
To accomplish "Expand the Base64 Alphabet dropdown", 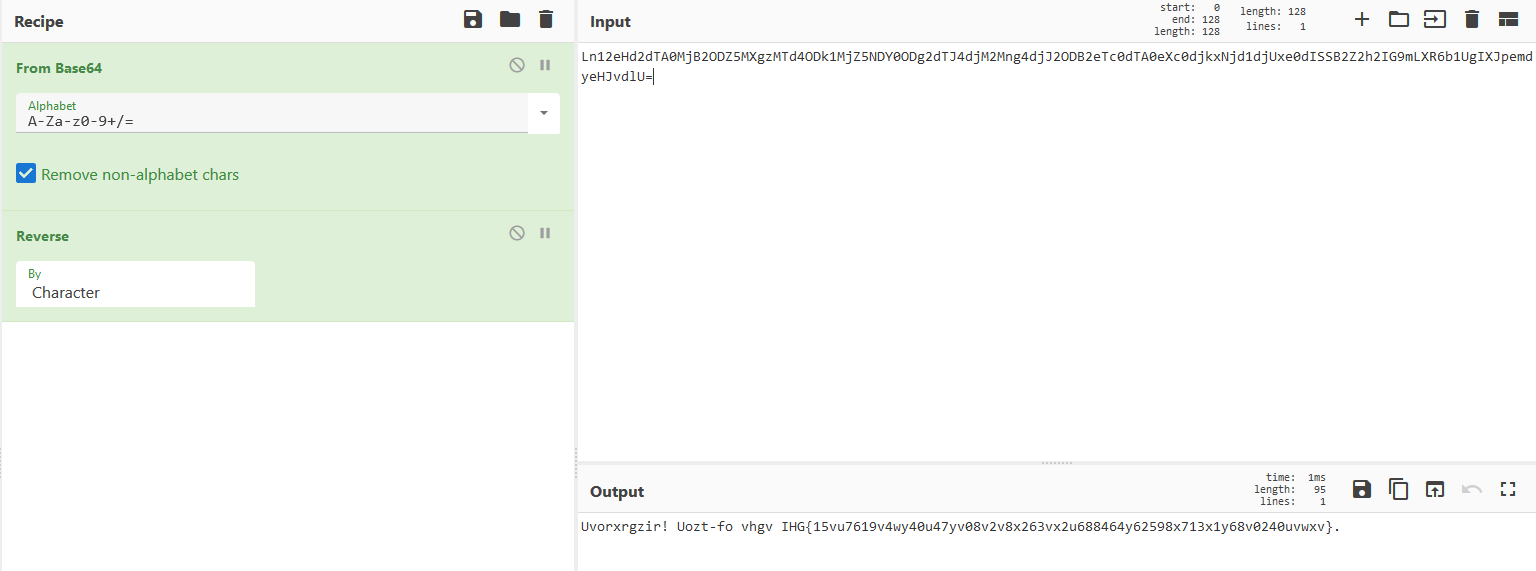I will (543, 113).
